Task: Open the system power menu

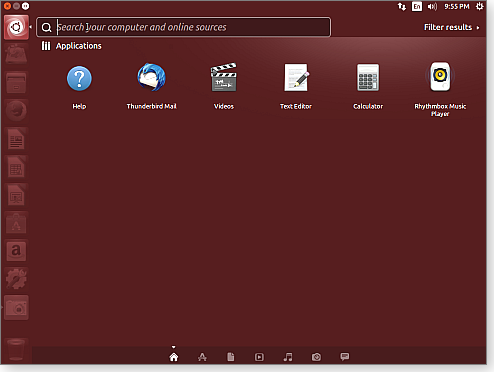Action: [480, 6]
